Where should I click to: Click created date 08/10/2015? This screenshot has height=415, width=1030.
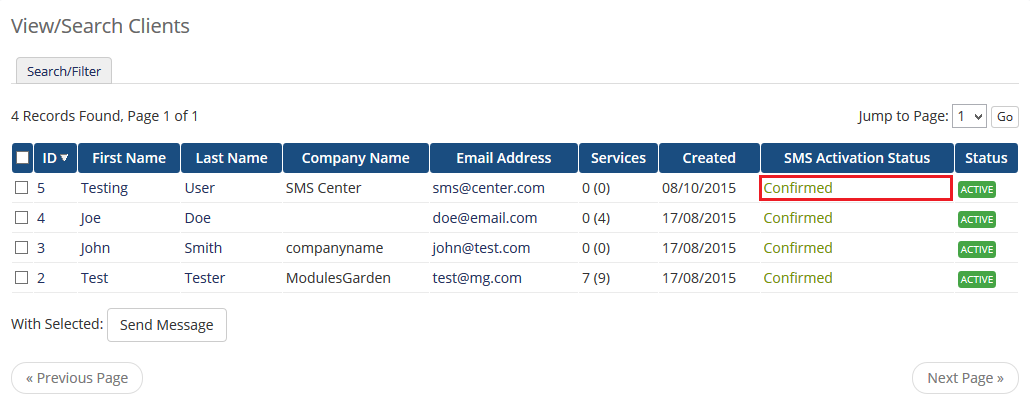tap(699, 188)
